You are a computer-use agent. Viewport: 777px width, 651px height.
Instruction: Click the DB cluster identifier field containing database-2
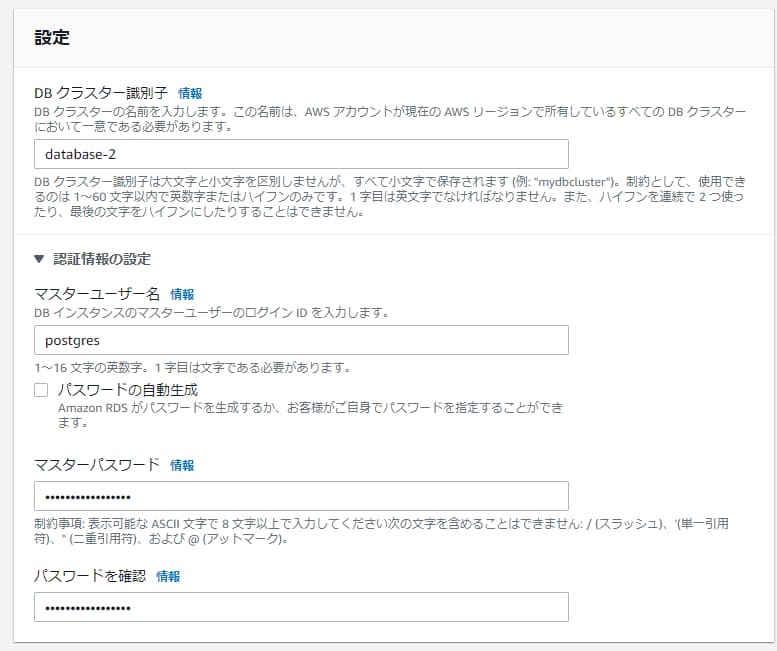click(301, 154)
